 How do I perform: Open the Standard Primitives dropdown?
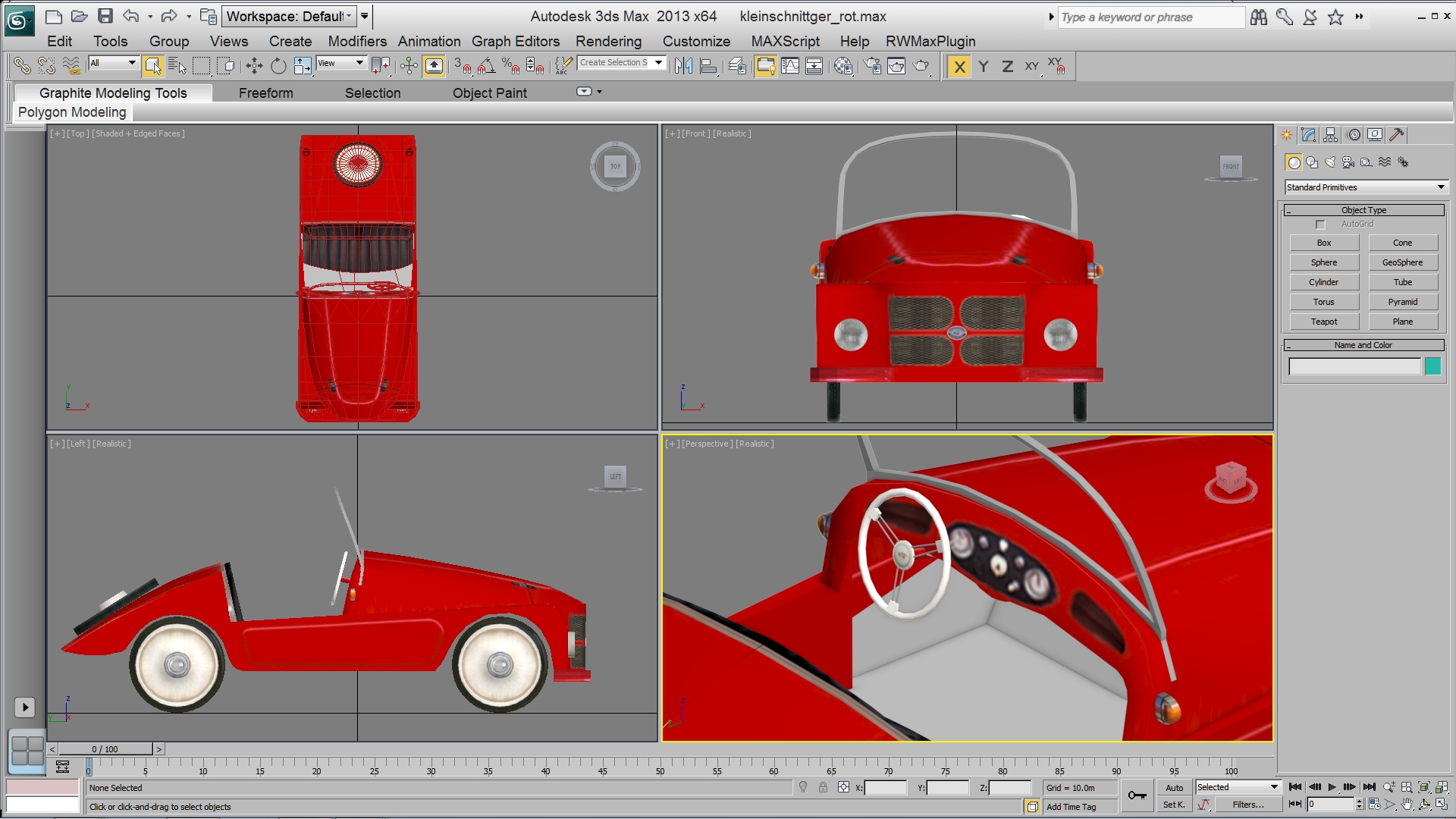[x=1366, y=187]
